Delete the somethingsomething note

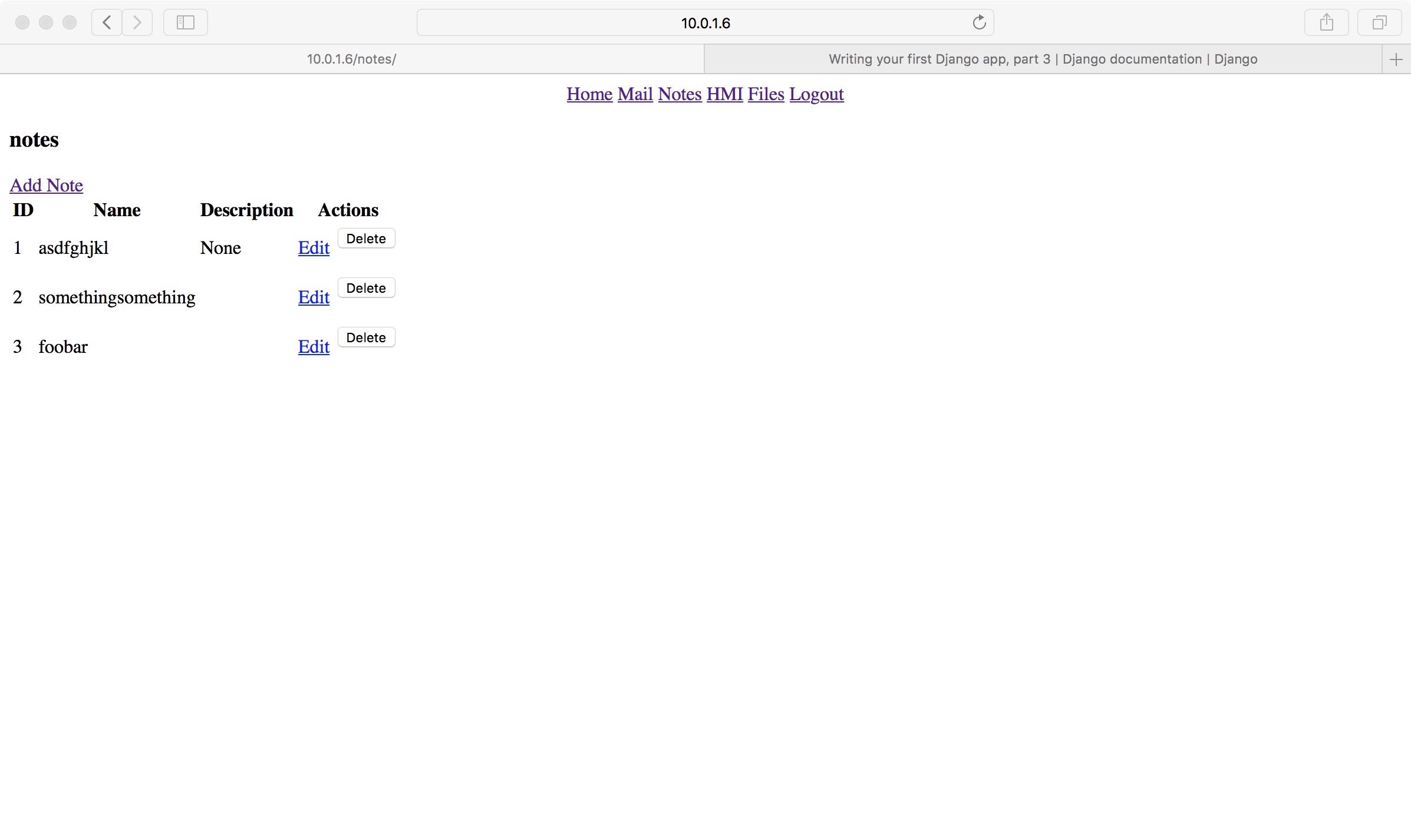pyautogui.click(x=366, y=288)
